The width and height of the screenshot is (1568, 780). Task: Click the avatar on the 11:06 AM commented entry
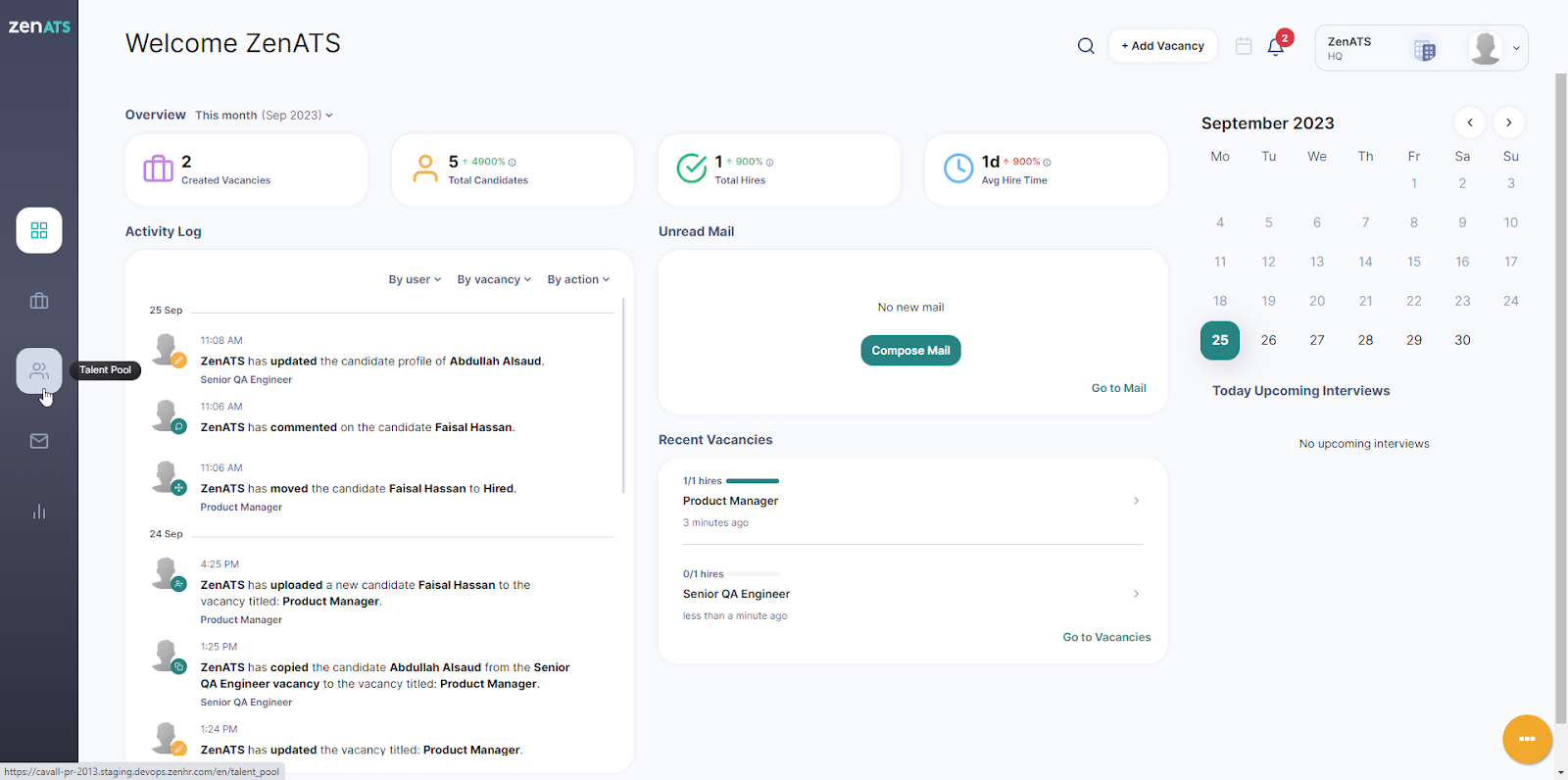click(167, 414)
